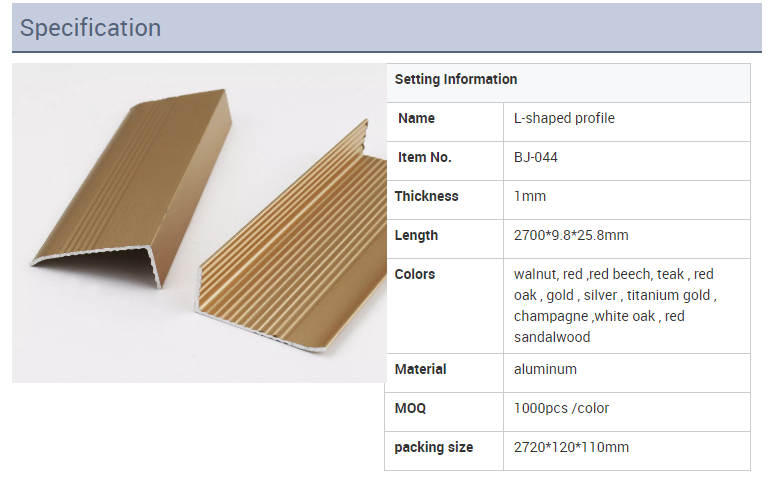The height and width of the screenshot is (477, 770).
Task: Select the Name row label
Action: [x=416, y=118]
